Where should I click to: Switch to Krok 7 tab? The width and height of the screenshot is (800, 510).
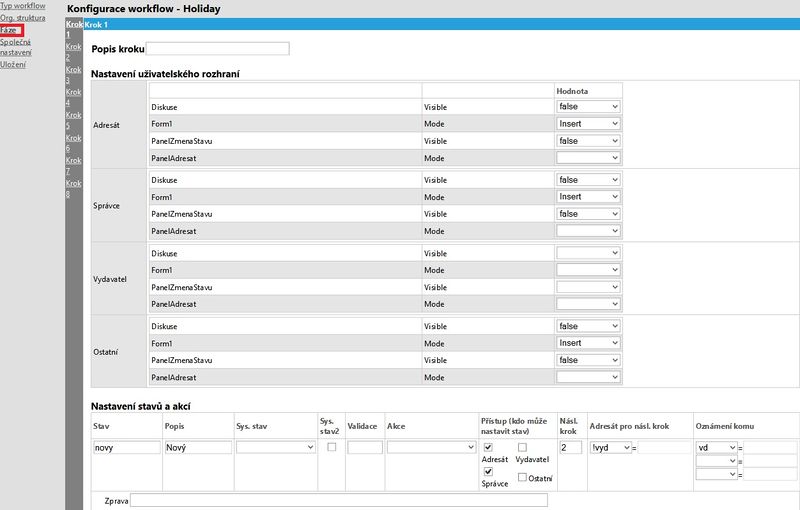click(x=73, y=165)
